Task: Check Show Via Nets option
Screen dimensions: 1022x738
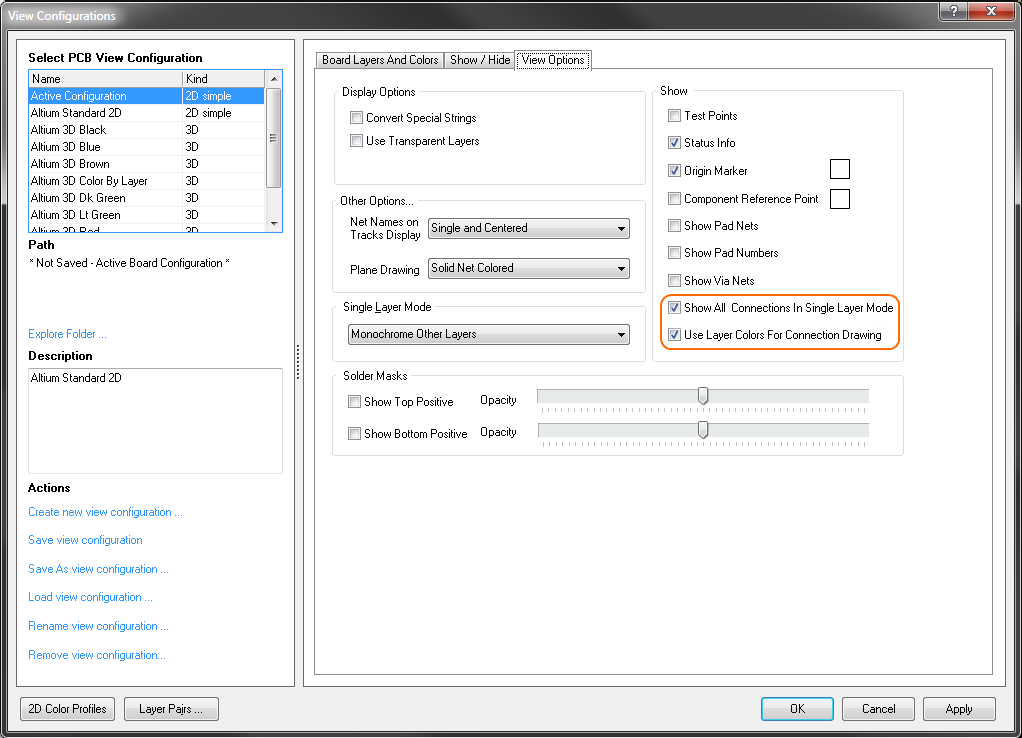Action: pyautogui.click(x=675, y=281)
